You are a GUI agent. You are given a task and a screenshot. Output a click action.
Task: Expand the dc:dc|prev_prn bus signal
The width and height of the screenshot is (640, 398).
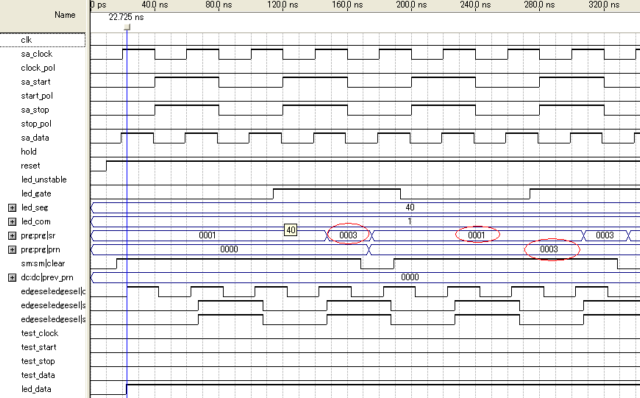click(12, 278)
